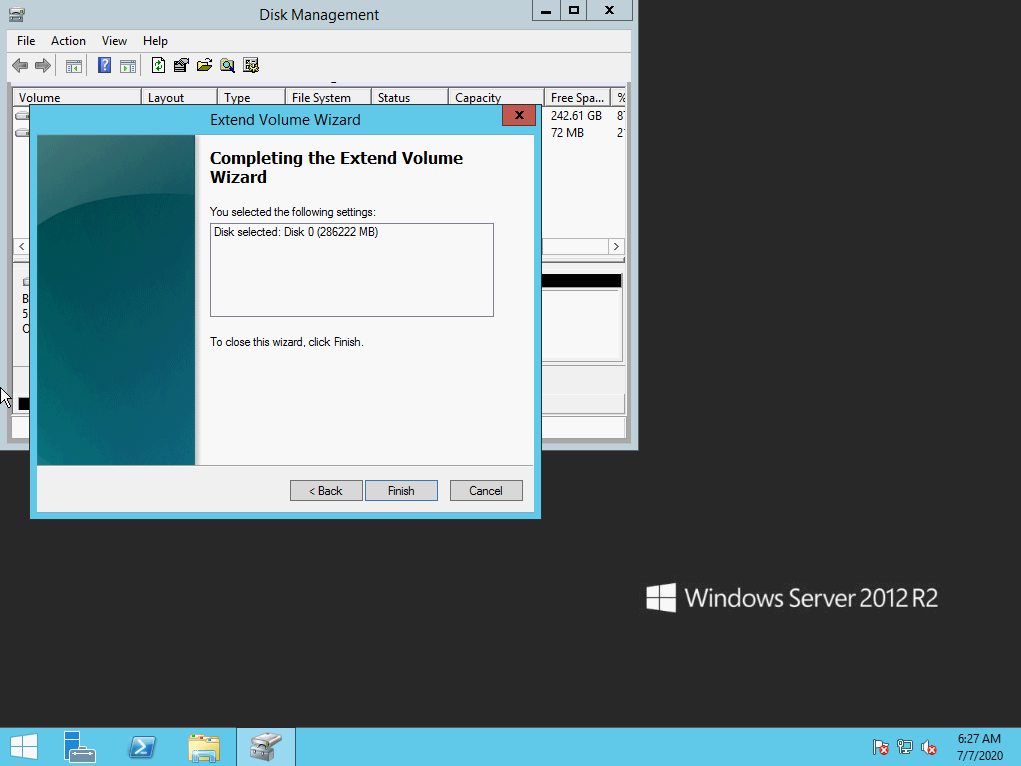Click the open folder toolbar icon

pos(204,65)
